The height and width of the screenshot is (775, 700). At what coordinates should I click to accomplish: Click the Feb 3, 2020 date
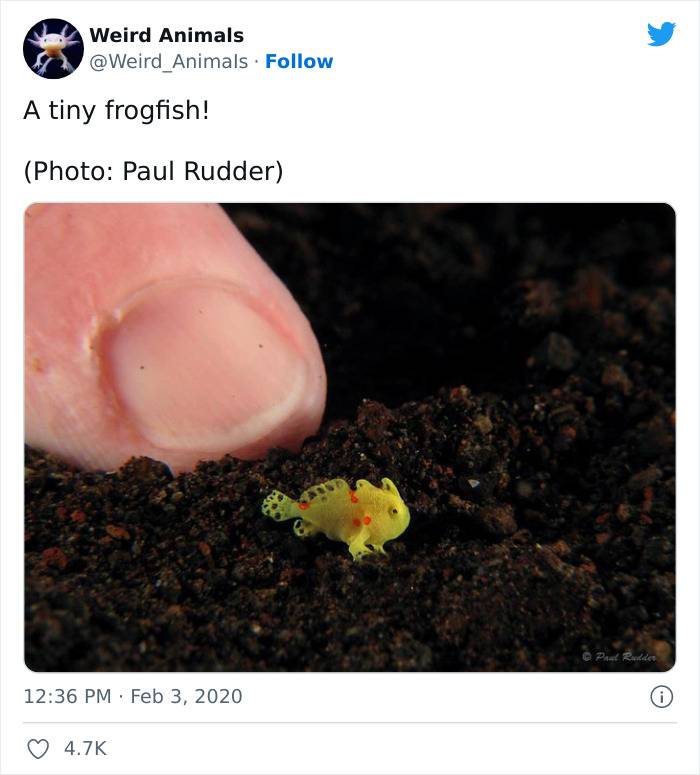186,696
